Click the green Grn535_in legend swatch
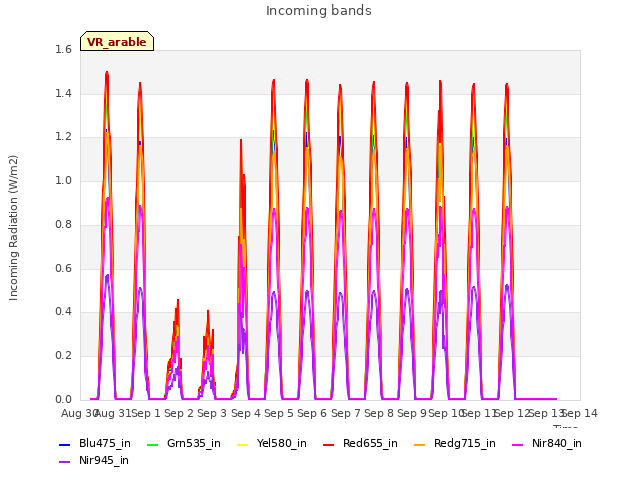Image resolution: width=640 pixels, height=480 pixels. (x=152, y=444)
